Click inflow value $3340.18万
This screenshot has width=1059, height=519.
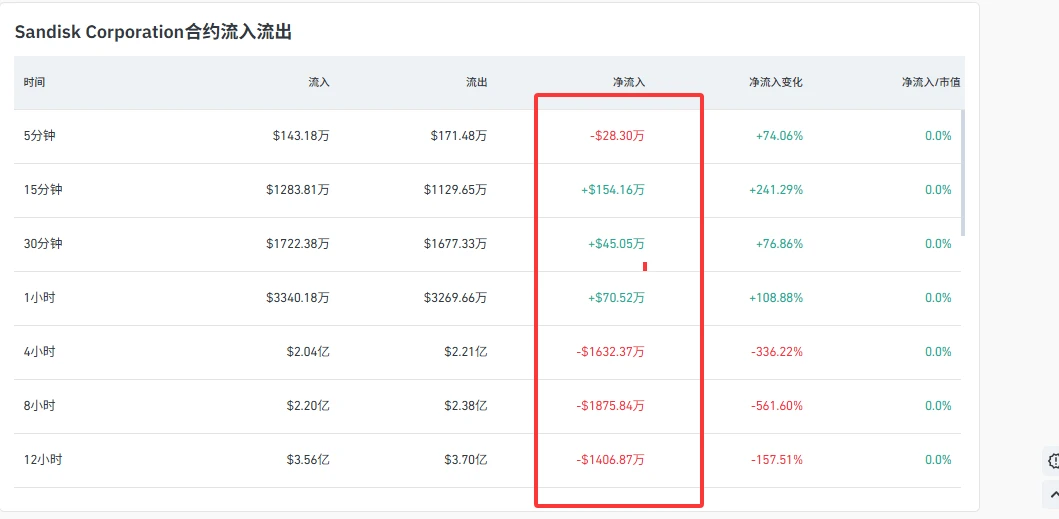tap(298, 298)
